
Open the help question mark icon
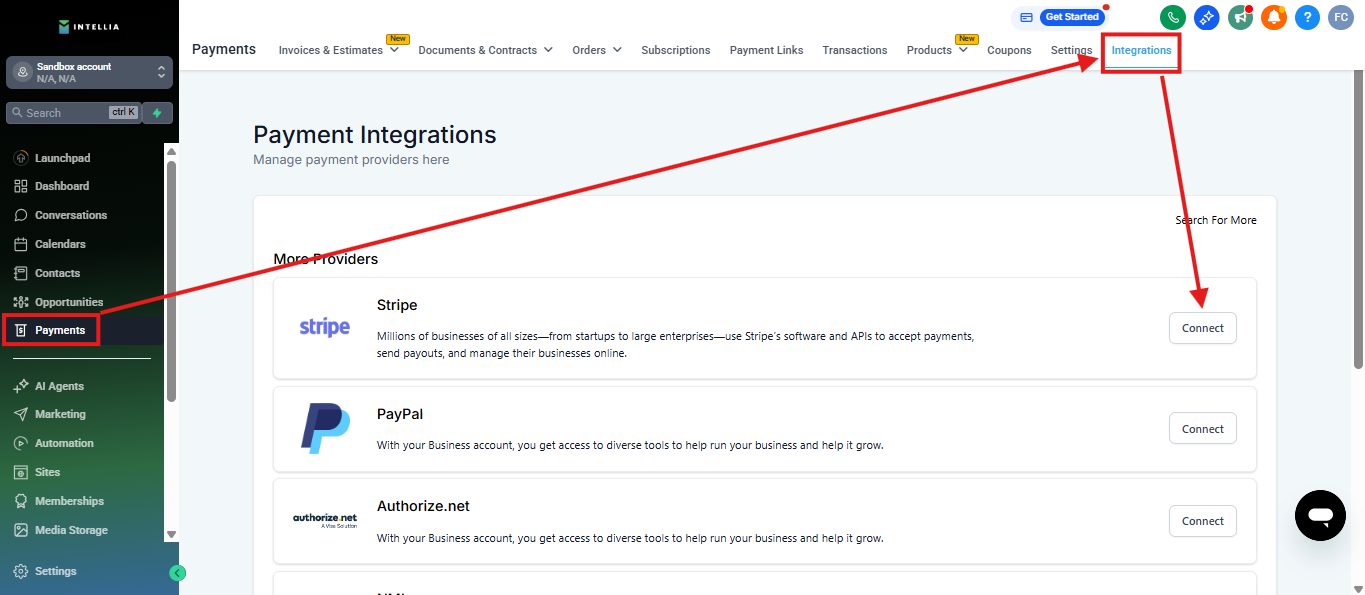[1307, 17]
